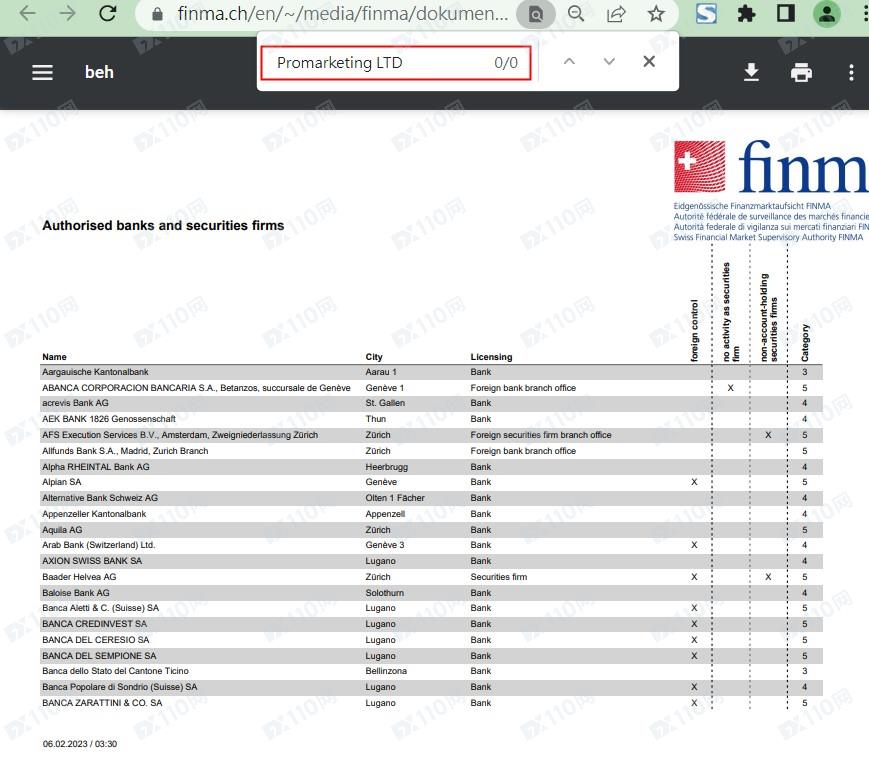Select AXION SWISS BANK SA entry

coord(92,561)
